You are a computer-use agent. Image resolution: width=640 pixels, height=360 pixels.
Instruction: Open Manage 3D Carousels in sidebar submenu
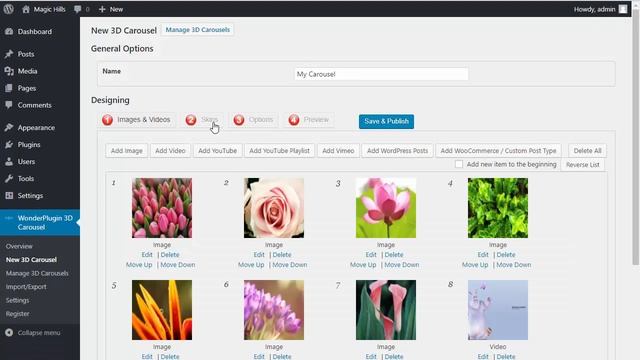(x=37, y=273)
